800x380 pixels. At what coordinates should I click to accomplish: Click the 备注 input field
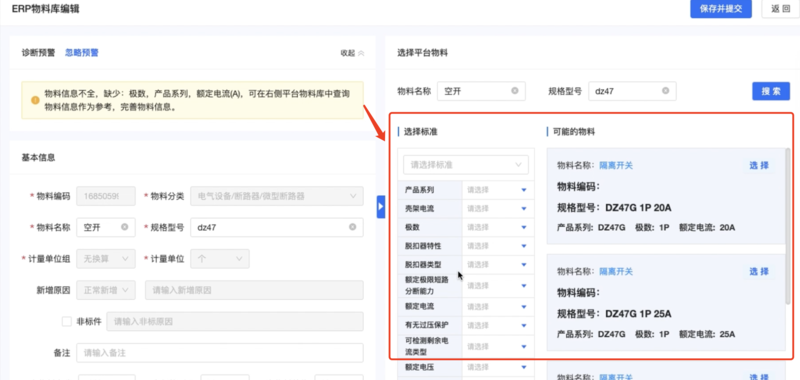(220, 352)
